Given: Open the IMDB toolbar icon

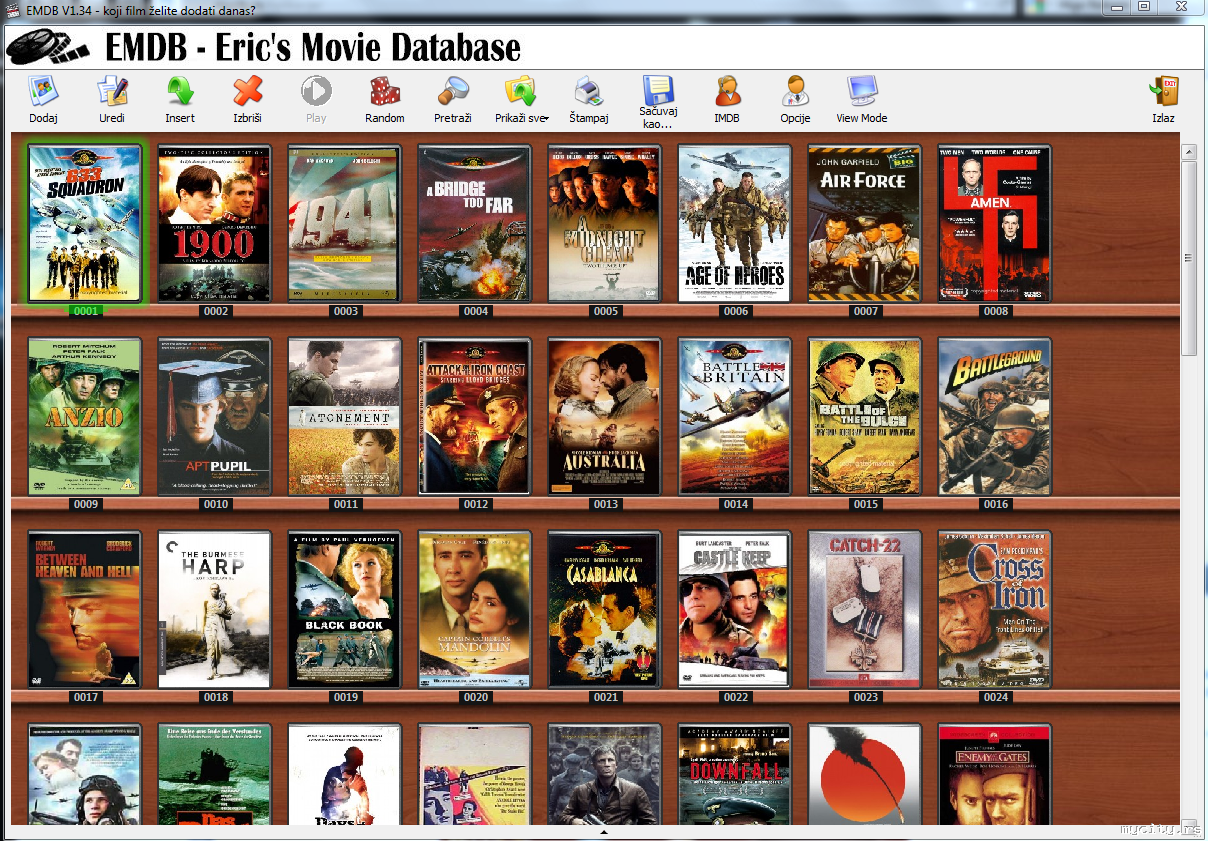Looking at the screenshot, I should tap(727, 91).
